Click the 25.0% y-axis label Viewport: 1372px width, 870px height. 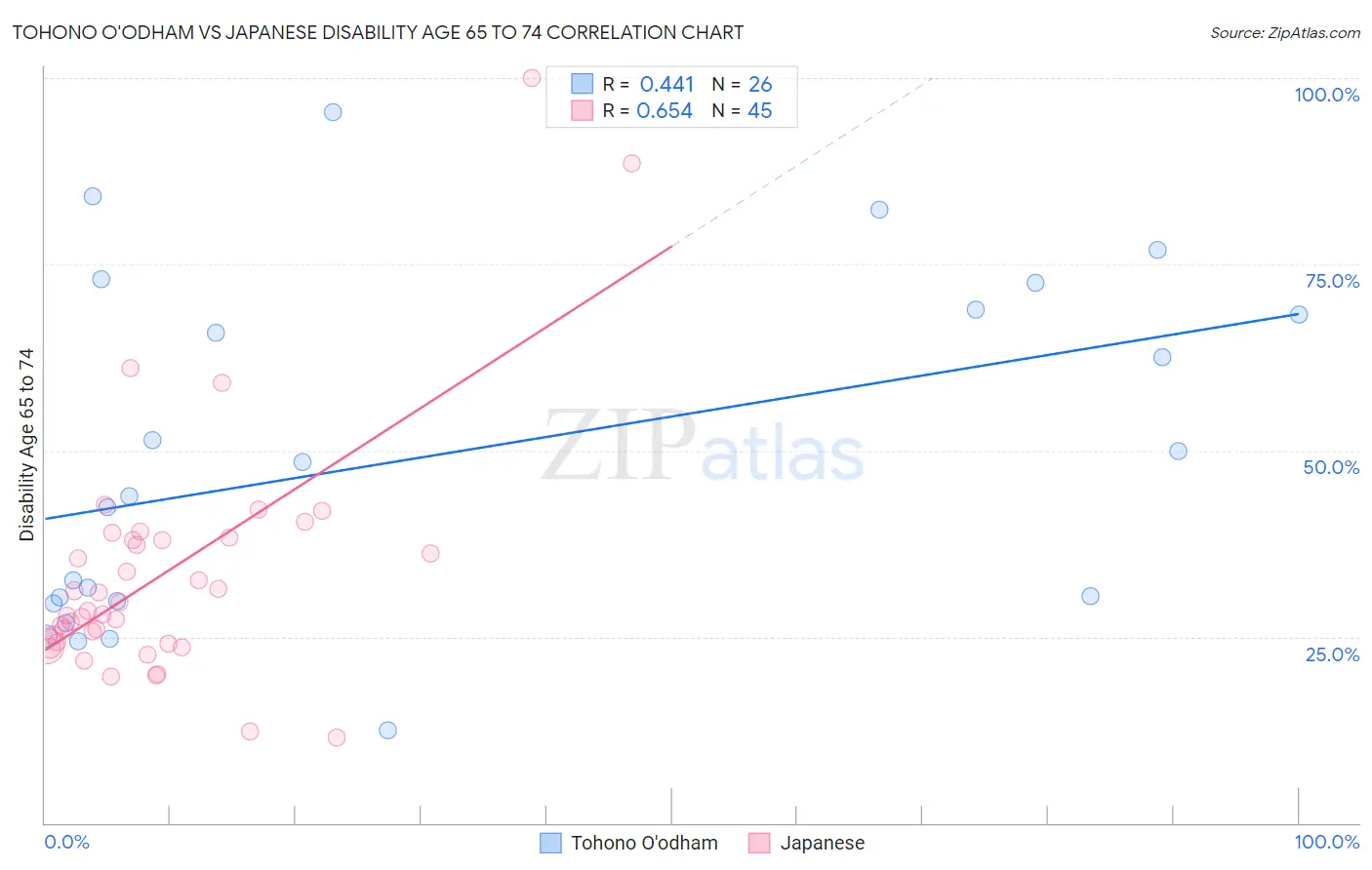pos(1332,654)
